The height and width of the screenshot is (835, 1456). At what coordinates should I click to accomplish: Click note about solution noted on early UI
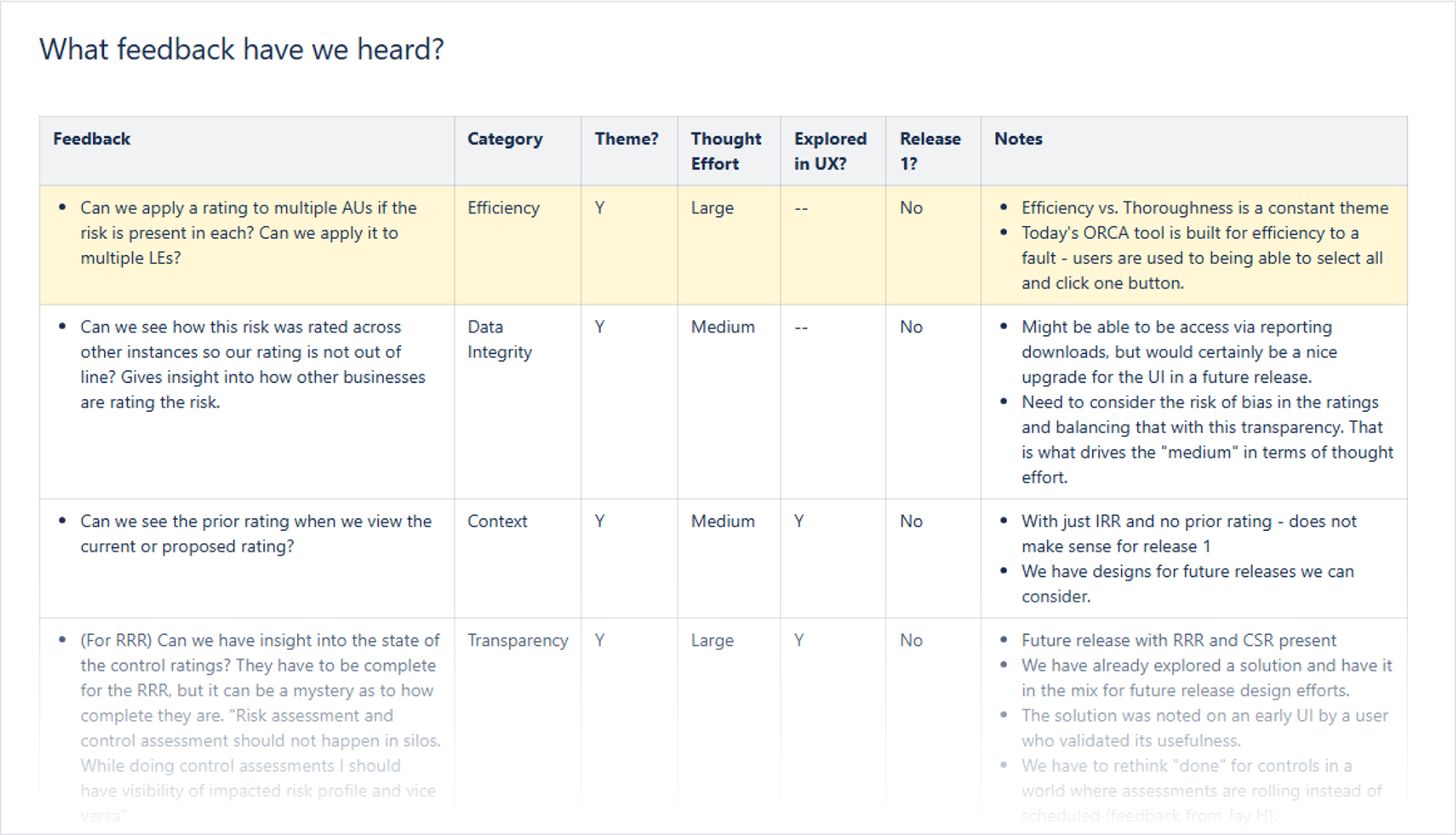pyautogui.click(x=1205, y=728)
